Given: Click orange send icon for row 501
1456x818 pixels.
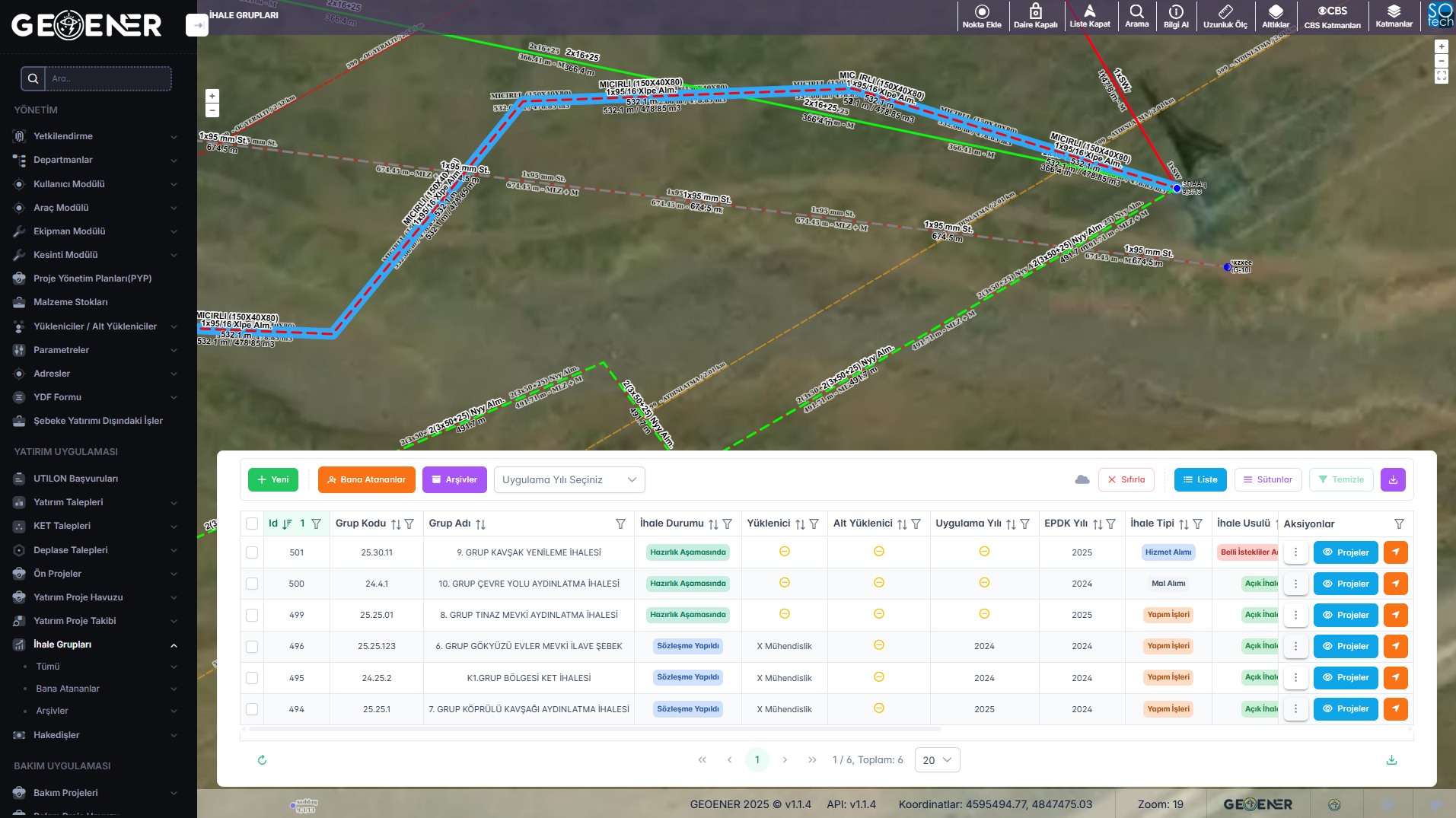Looking at the screenshot, I should (x=1395, y=552).
